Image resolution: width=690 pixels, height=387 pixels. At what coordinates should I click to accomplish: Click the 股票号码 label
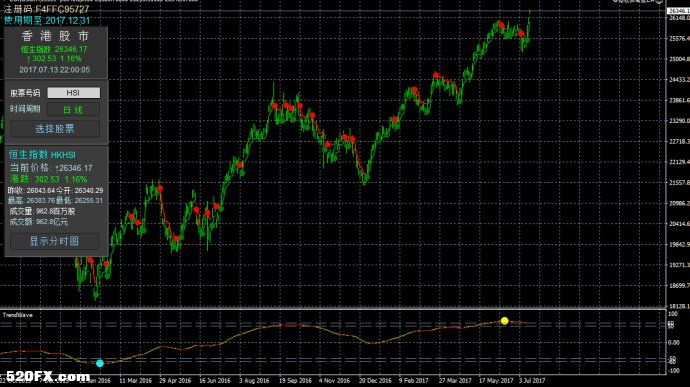point(25,93)
